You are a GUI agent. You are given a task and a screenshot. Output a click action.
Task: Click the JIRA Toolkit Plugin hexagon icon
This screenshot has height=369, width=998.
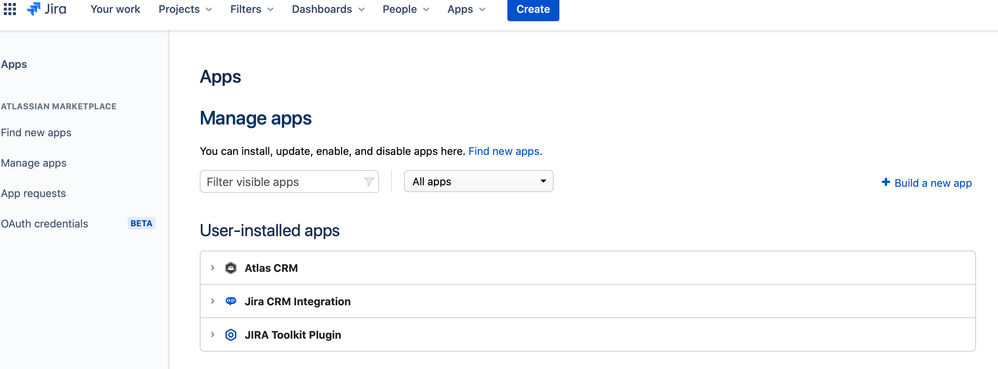(x=231, y=335)
